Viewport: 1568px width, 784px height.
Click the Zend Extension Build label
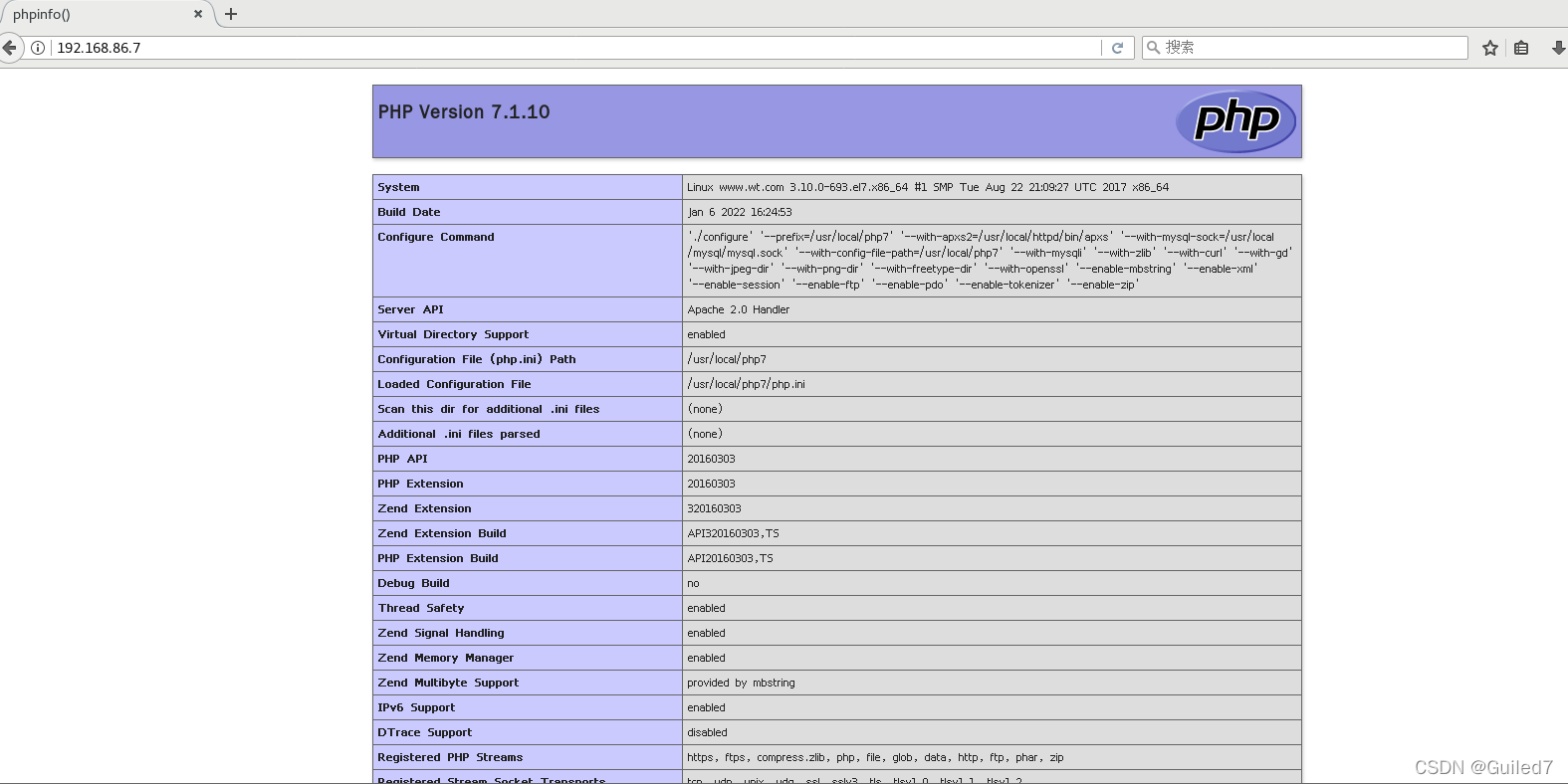click(x=442, y=533)
